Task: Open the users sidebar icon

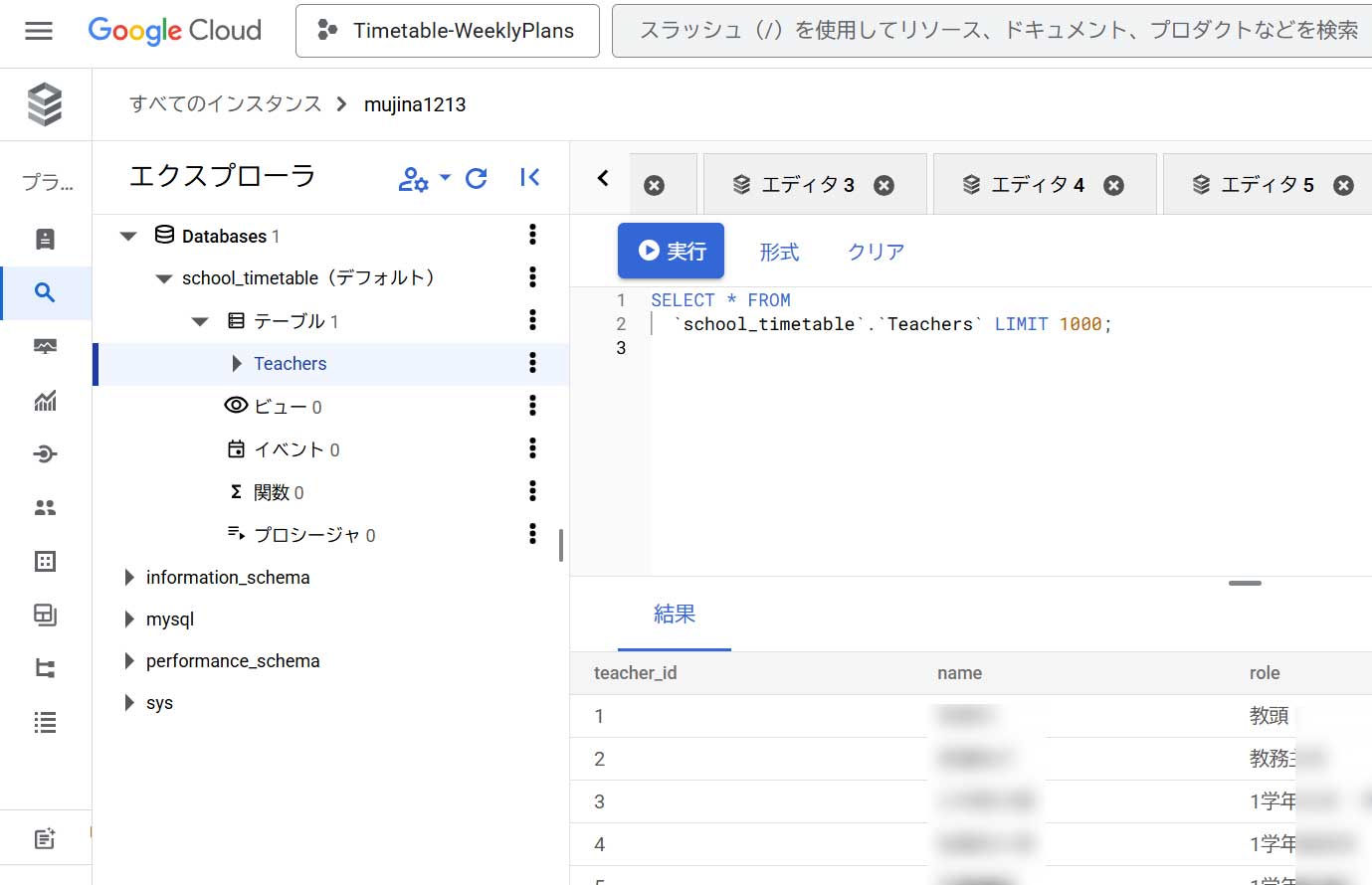Action: coord(45,508)
